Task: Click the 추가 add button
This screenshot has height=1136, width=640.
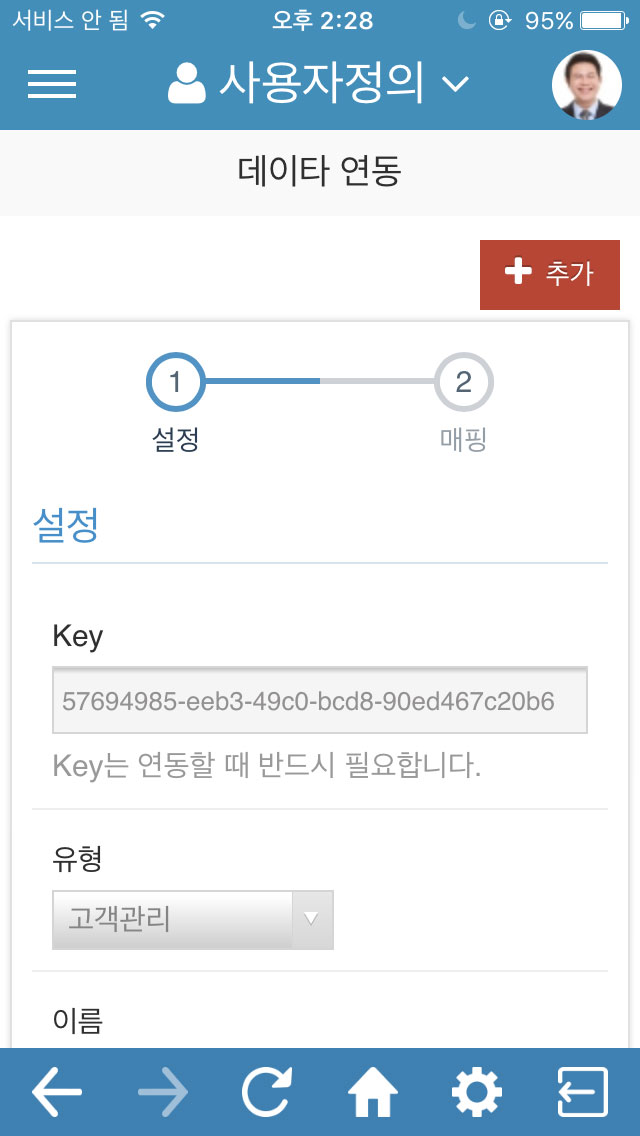Action: (x=549, y=275)
